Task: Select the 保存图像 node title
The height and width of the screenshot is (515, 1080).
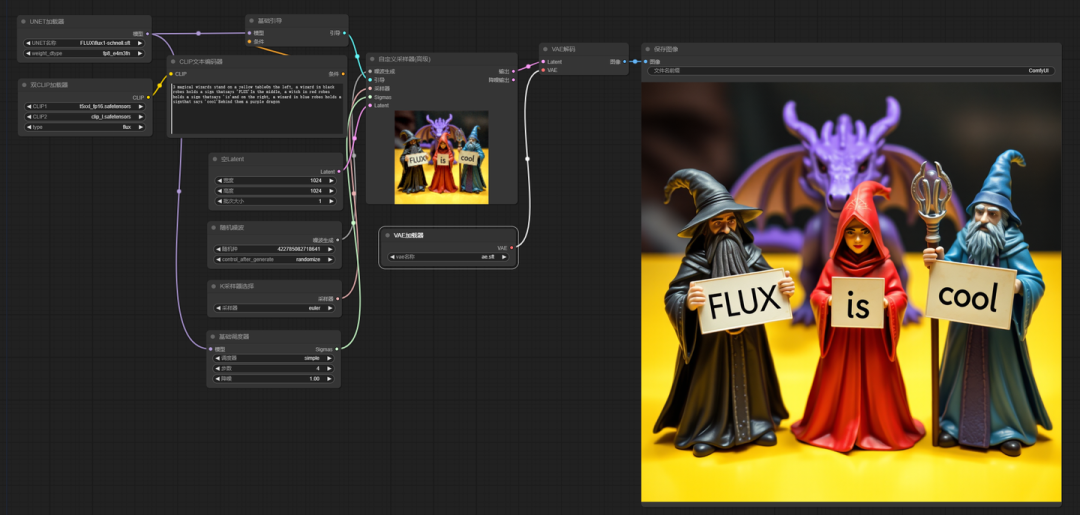Action: point(666,50)
